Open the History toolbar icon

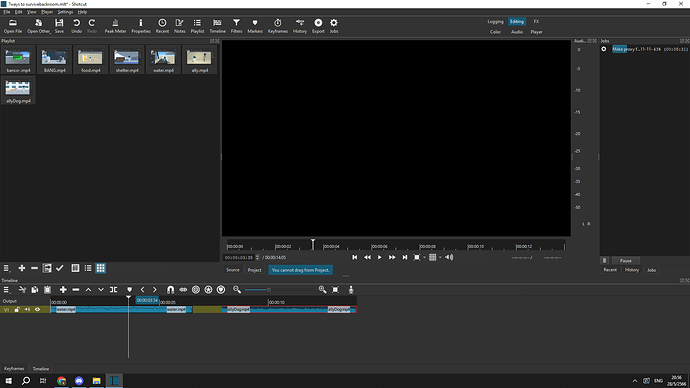300,26
